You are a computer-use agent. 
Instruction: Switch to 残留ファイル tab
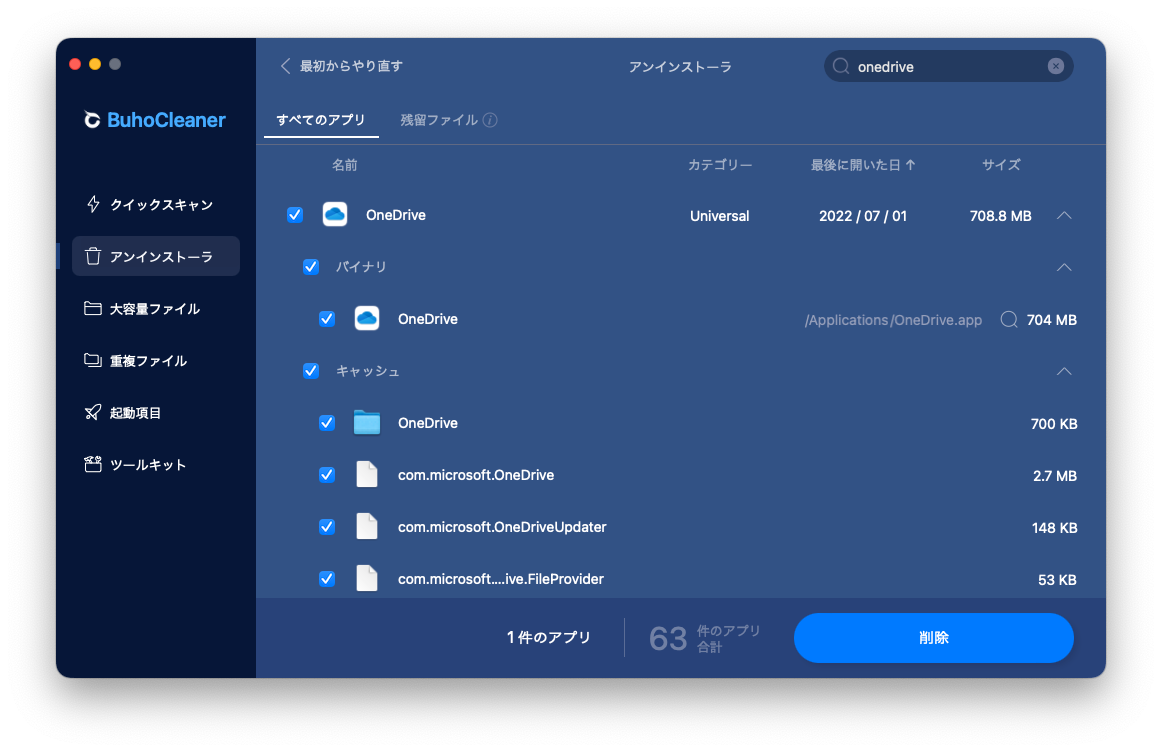(x=439, y=120)
